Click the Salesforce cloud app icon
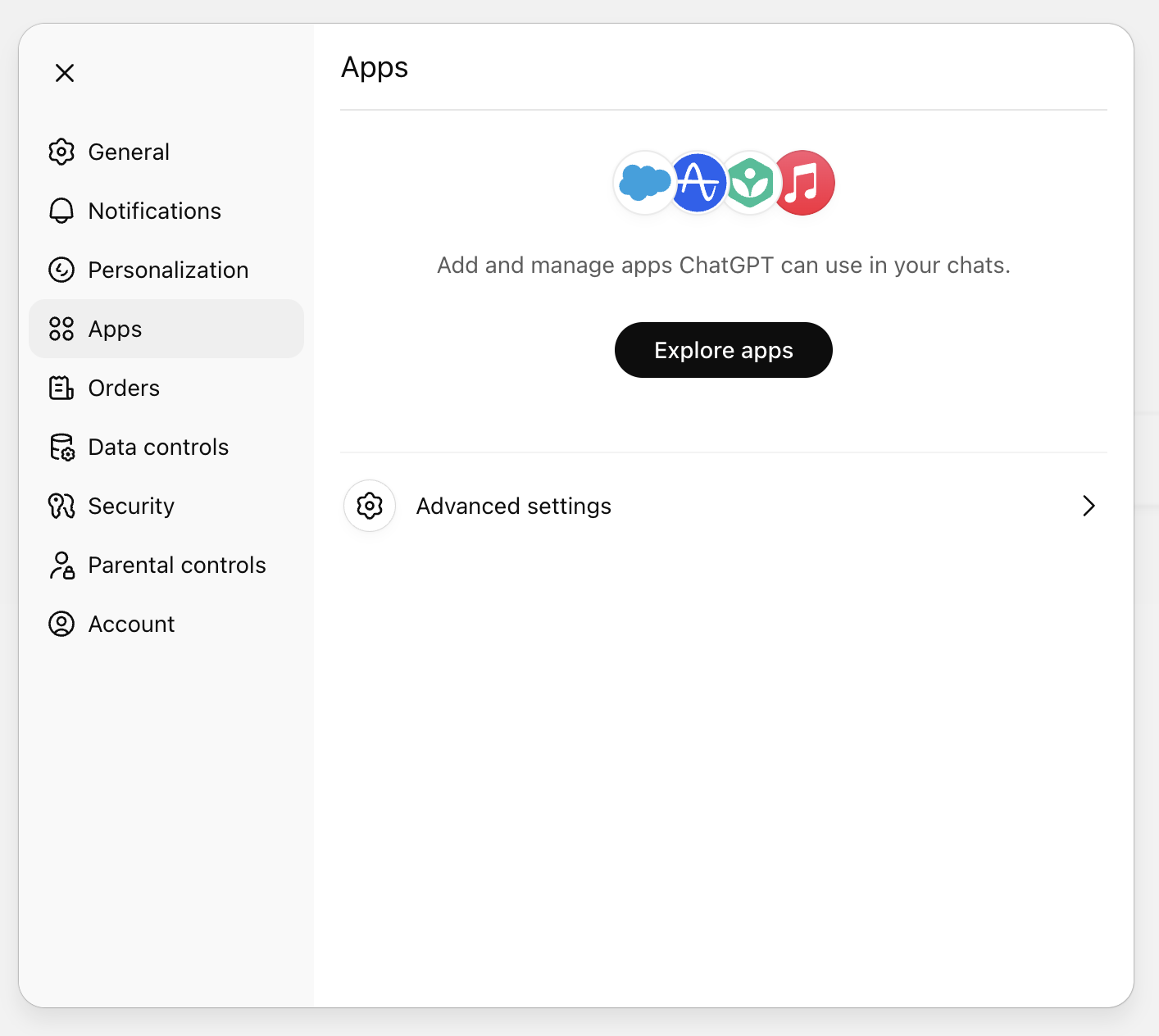The image size is (1159, 1036). (x=644, y=183)
